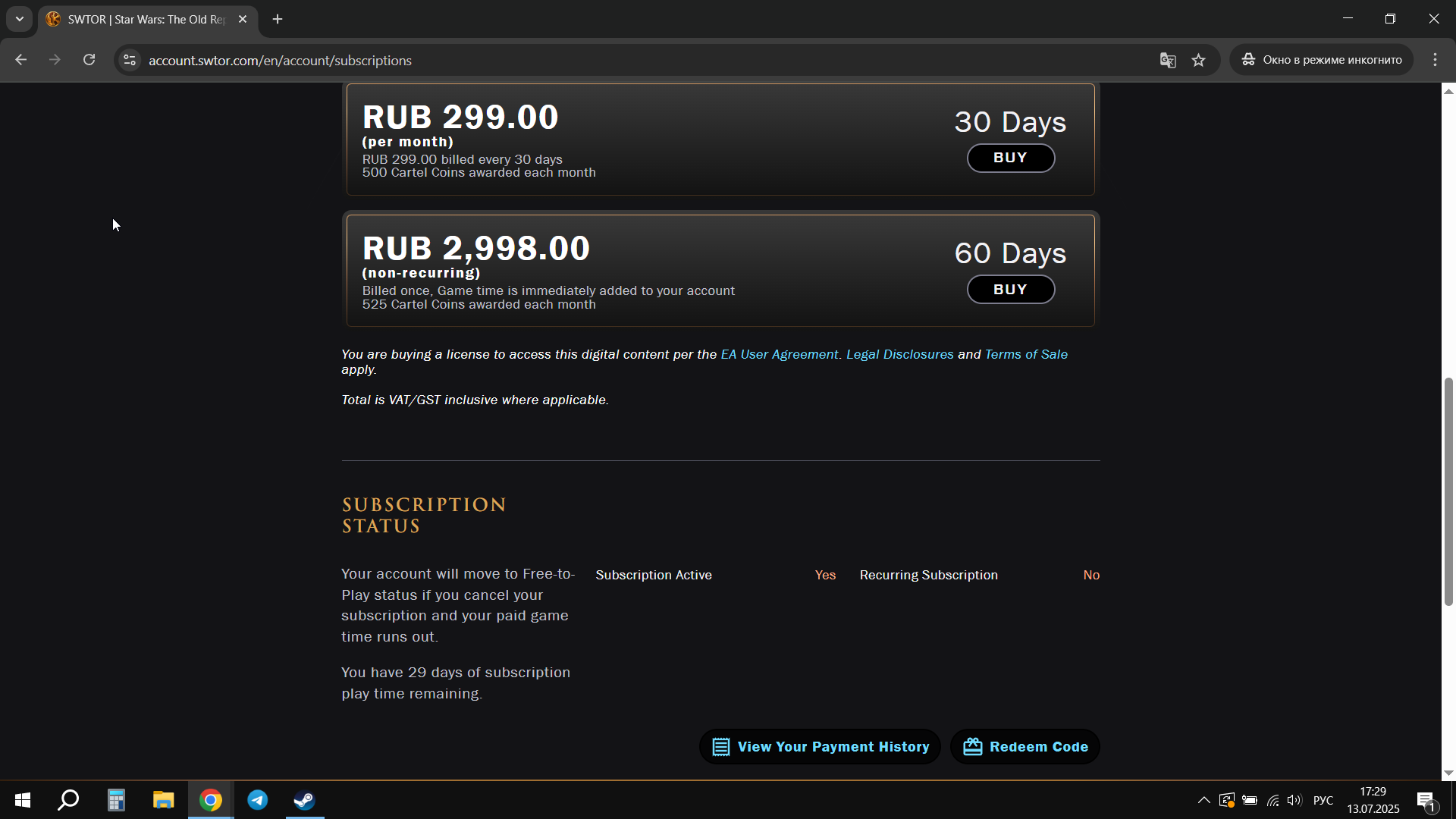
Task: Reload the subscriptions page
Action: [x=89, y=60]
